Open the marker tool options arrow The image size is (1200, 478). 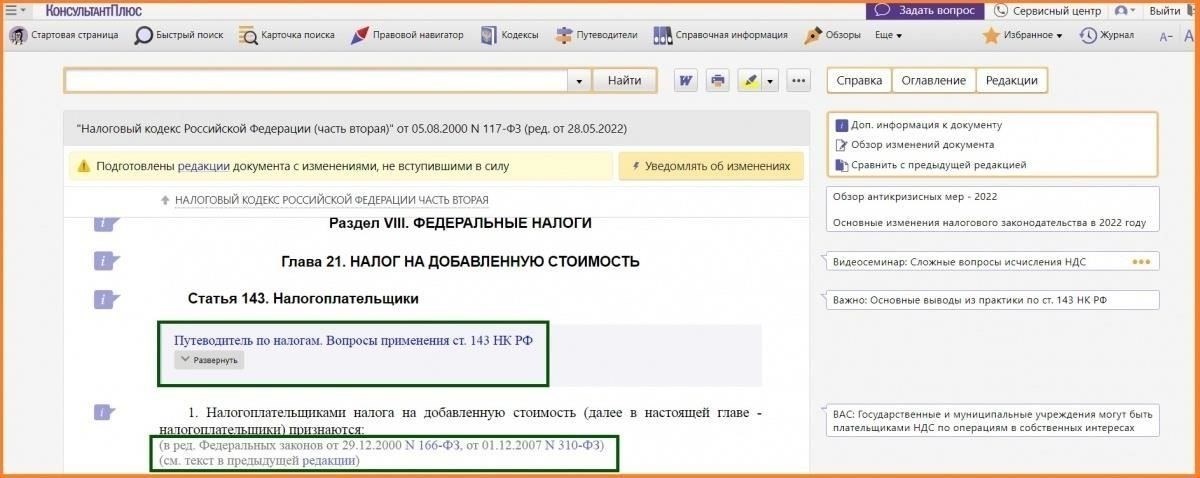pyautogui.click(x=769, y=81)
